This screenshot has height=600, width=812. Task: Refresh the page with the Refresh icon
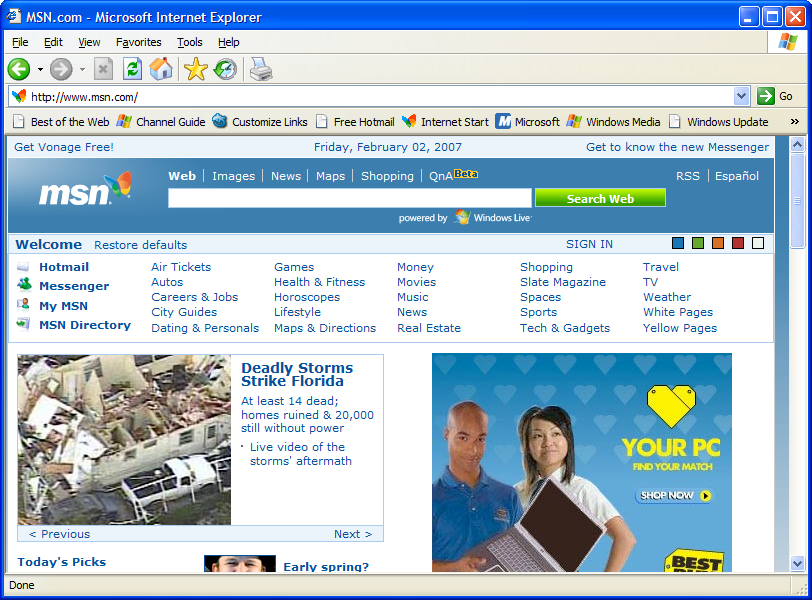point(132,69)
